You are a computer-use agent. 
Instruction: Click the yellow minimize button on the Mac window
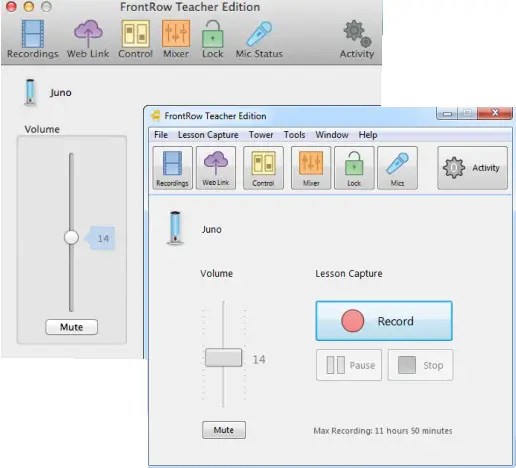tap(29, 6)
